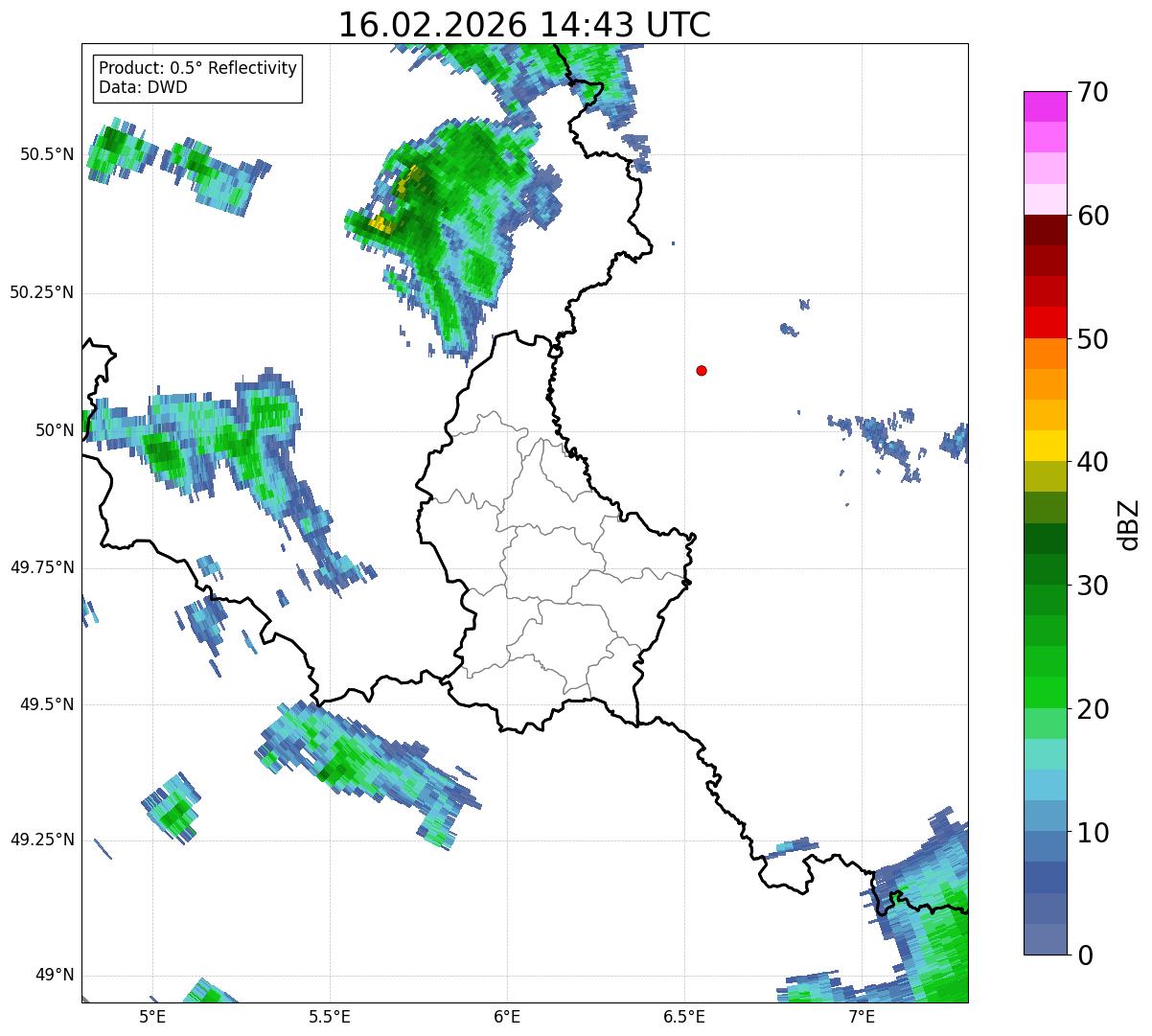This screenshot has height=1036, width=1152.
Task: Select the orange band below 50 dBZ
Action: pyautogui.click(x=1045, y=354)
